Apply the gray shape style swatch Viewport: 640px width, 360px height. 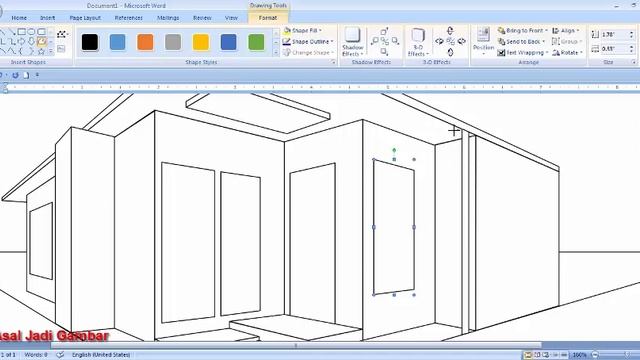(173, 42)
